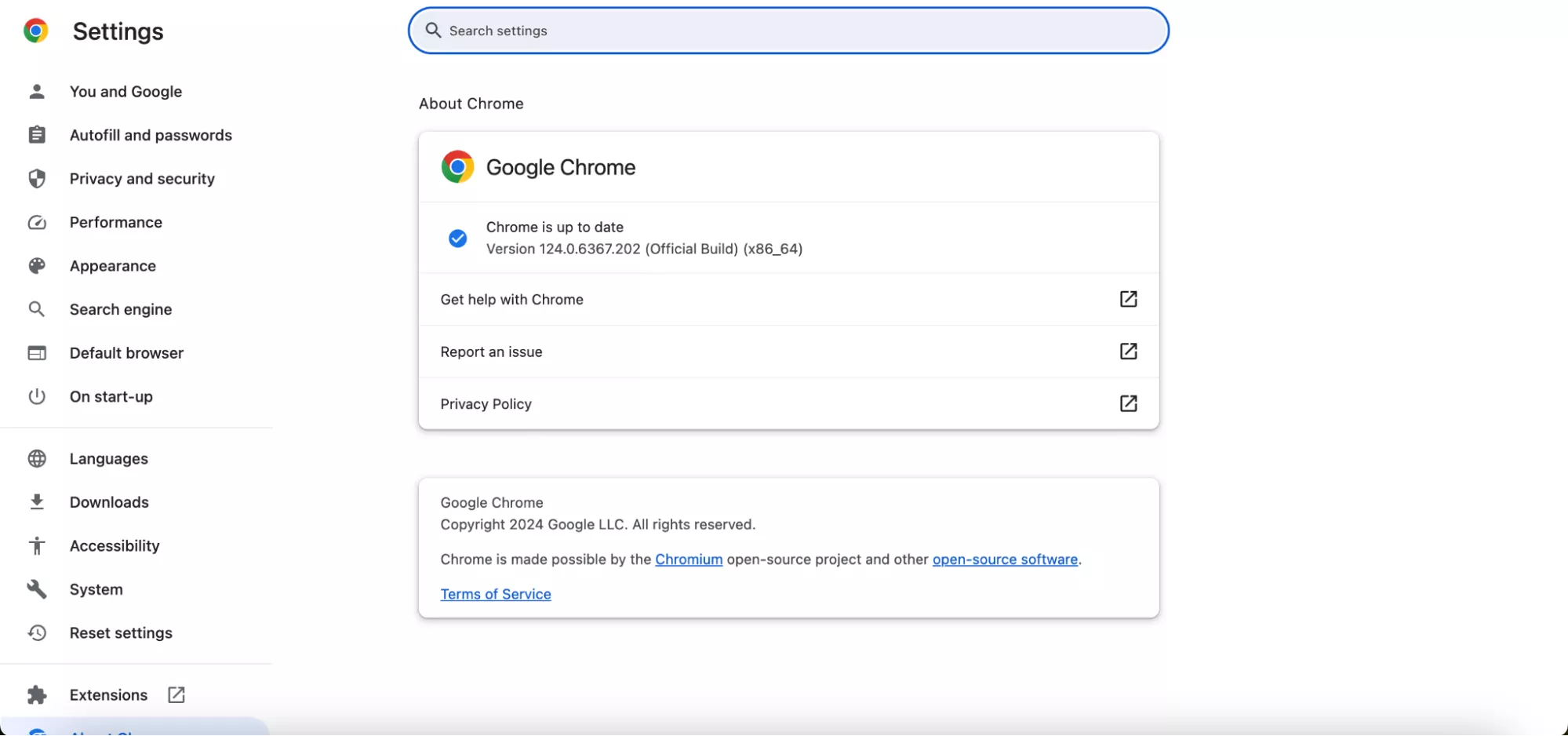Click the shield icon for Privacy and security

pyautogui.click(x=37, y=179)
